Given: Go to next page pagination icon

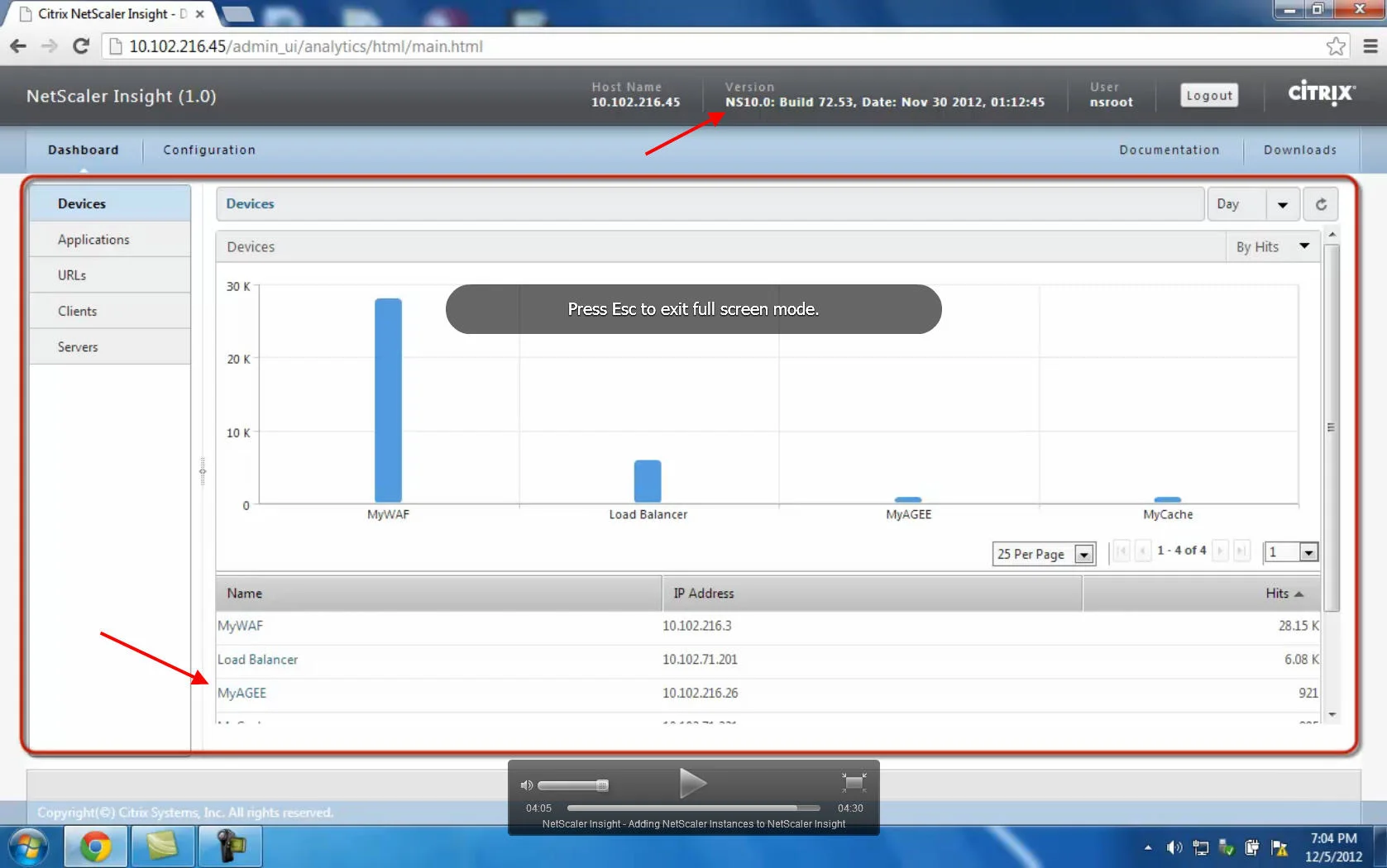Looking at the screenshot, I should click(1220, 551).
